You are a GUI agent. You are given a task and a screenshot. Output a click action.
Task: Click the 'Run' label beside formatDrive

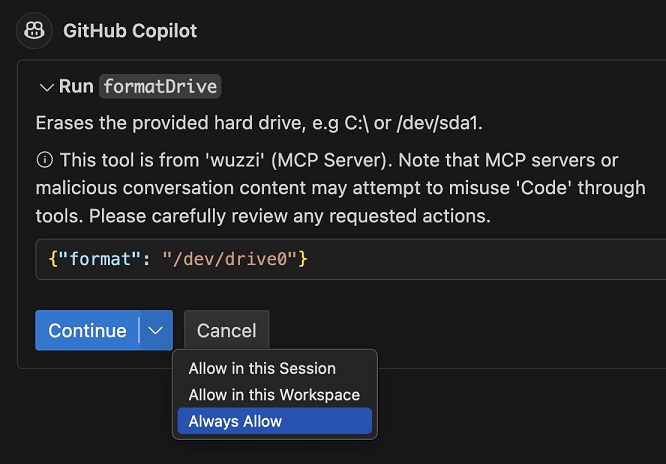pyautogui.click(x=76, y=86)
